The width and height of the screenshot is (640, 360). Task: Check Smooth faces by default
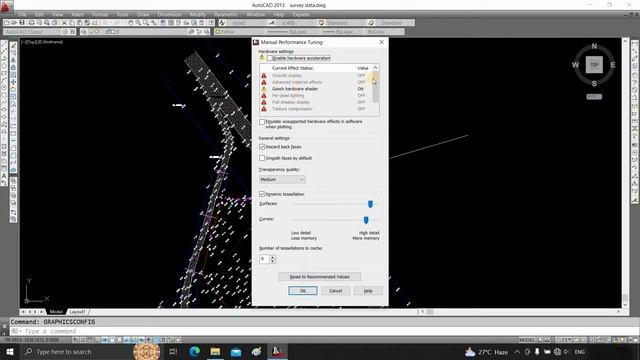262,158
